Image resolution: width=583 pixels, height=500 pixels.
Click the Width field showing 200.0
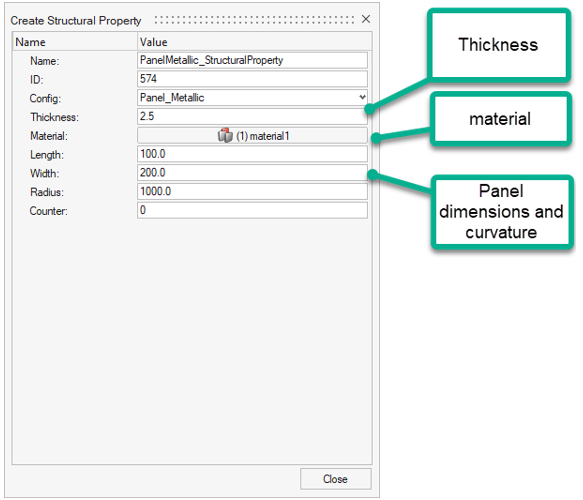coord(252,173)
